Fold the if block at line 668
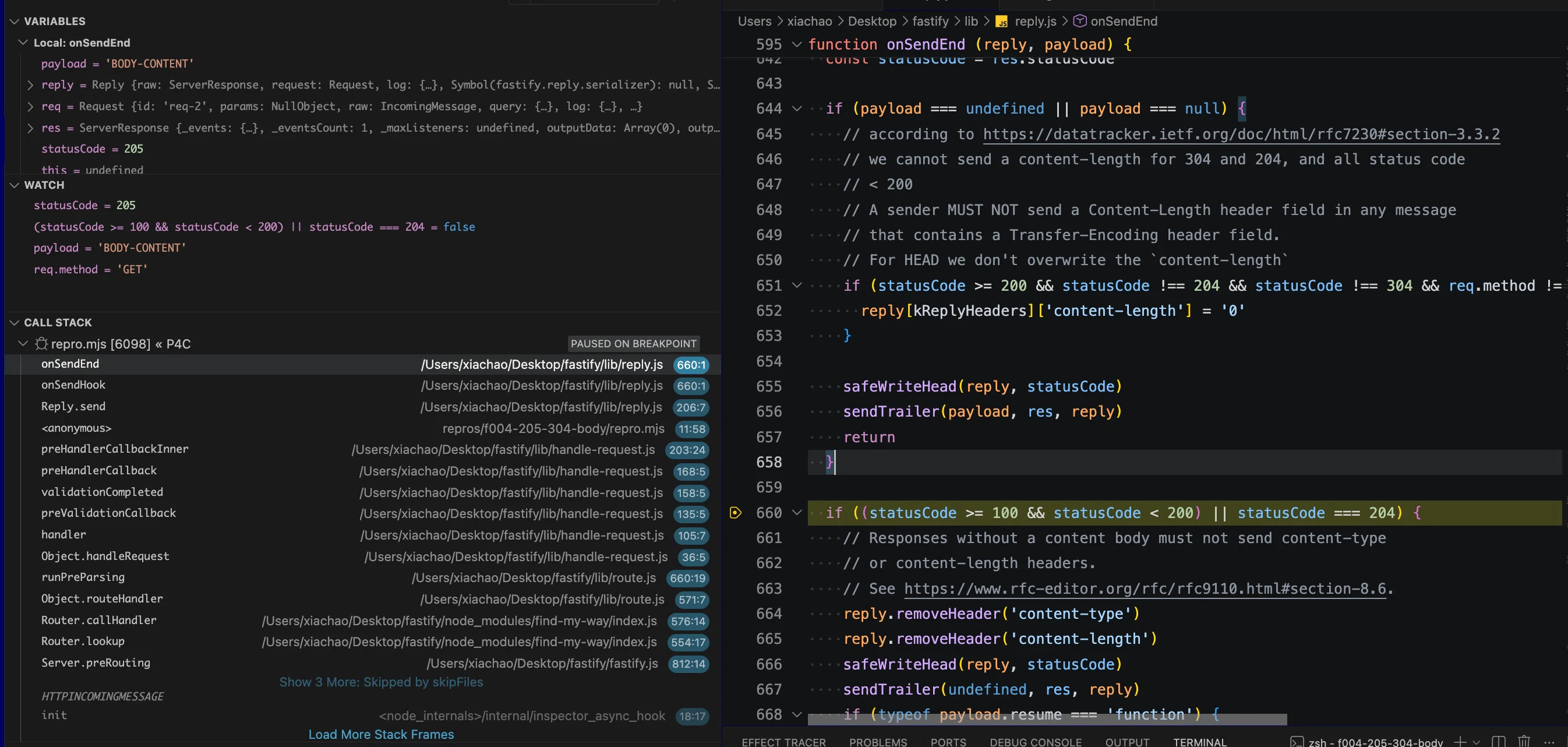1568x747 pixels. [x=797, y=715]
